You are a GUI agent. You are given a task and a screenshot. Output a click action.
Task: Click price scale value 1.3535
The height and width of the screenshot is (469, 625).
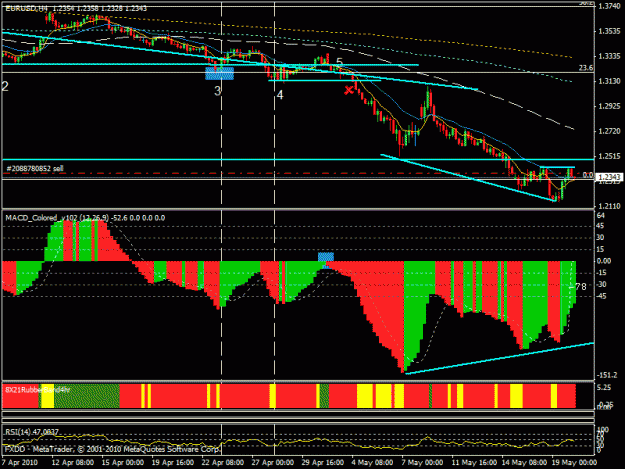pyautogui.click(x=610, y=31)
